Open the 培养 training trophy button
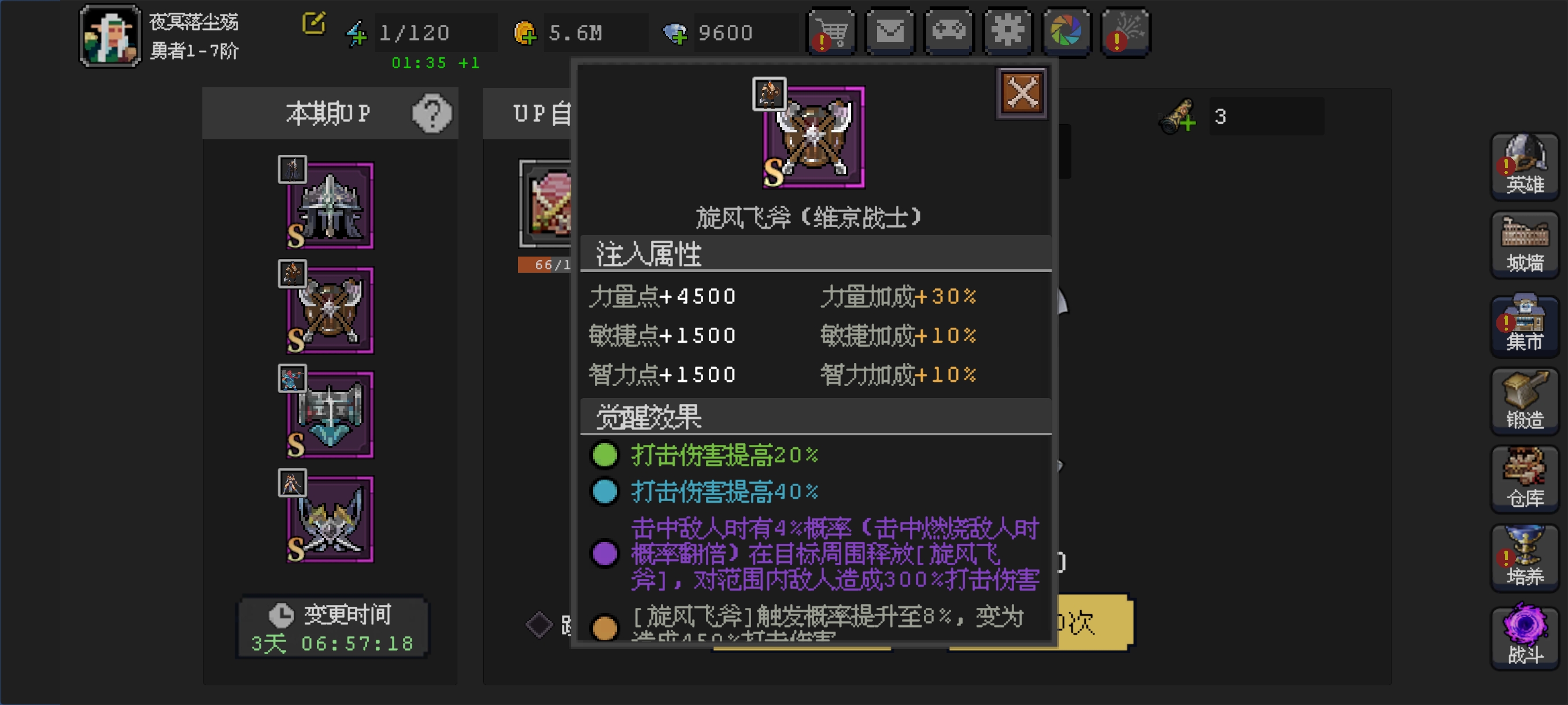 point(1525,558)
